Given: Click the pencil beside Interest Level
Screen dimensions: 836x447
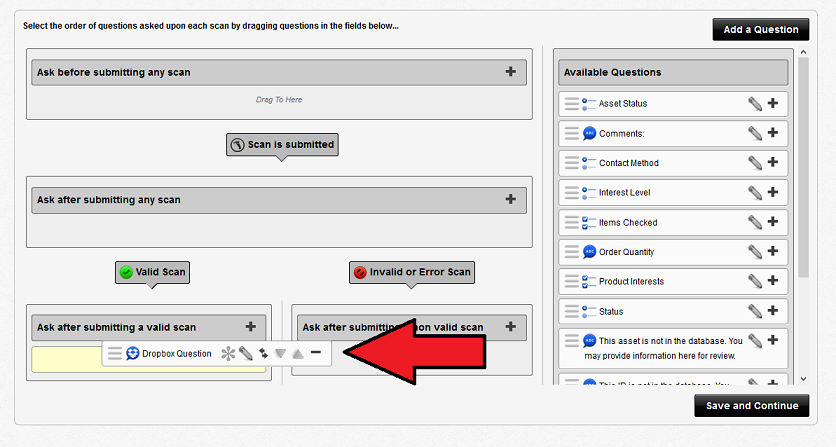Looking at the screenshot, I should click(754, 192).
